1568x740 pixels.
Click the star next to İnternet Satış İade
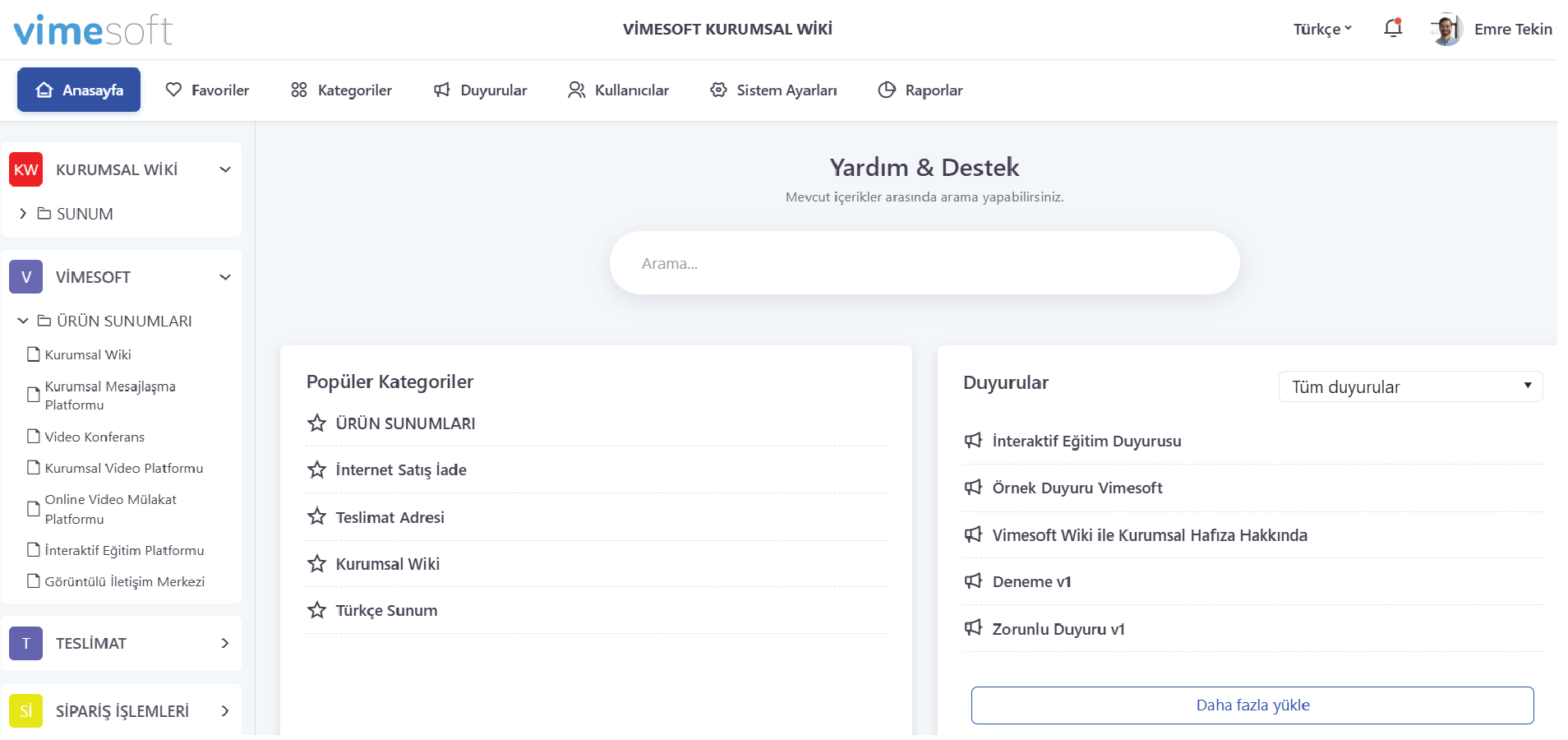[x=316, y=469]
